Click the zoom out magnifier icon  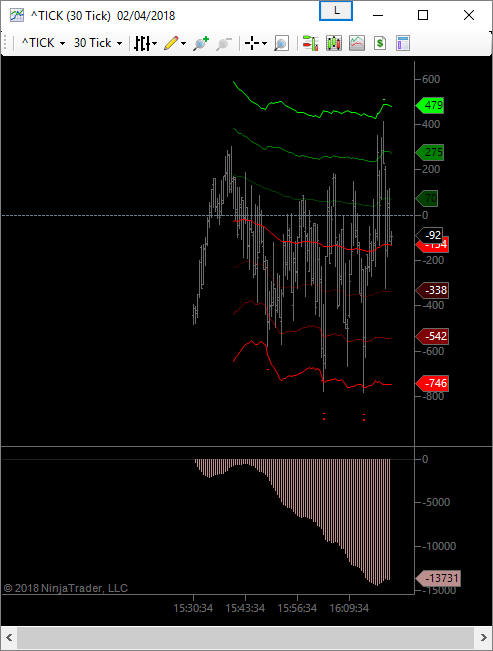pyautogui.click(x=224, y=43)
